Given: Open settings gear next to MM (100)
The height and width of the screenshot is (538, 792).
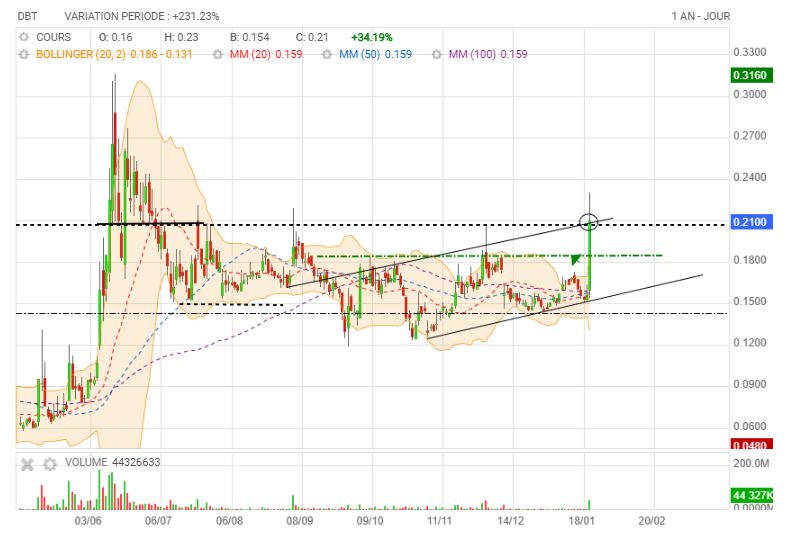Looking at the screenshot, I should click(437, 54).
